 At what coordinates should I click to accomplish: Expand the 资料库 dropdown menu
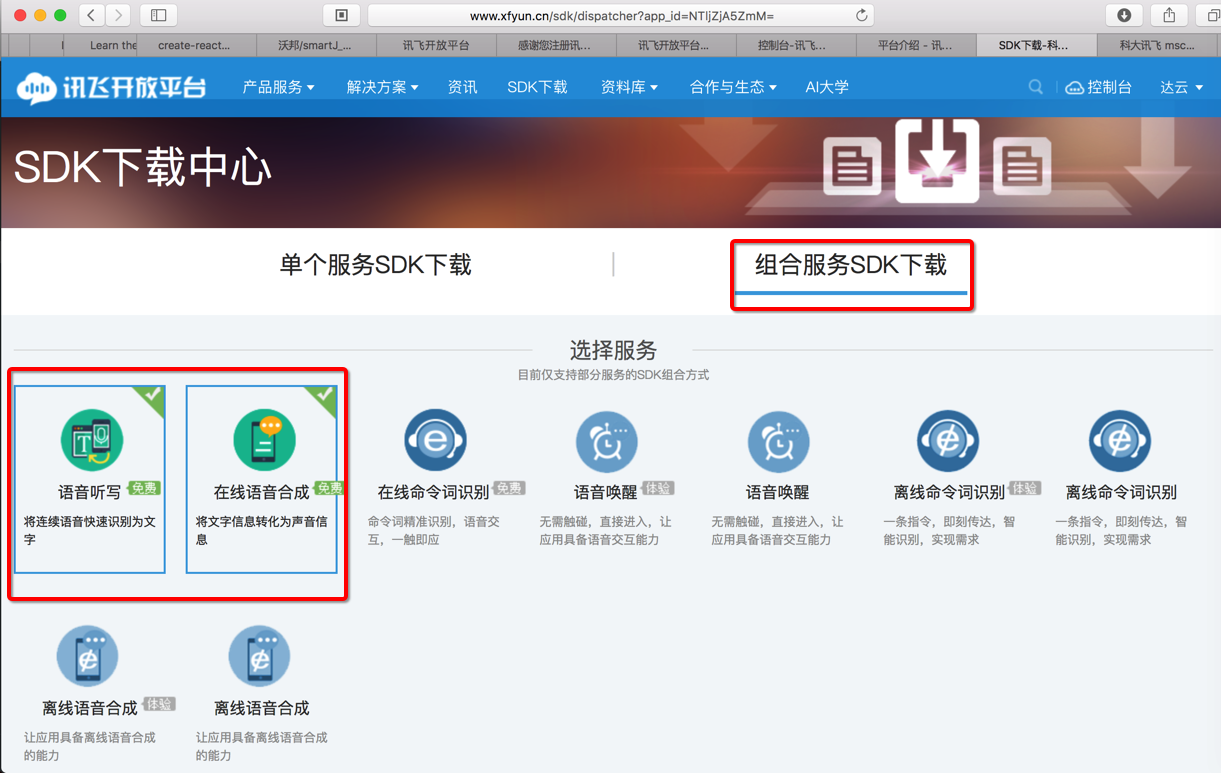(629, 87)
